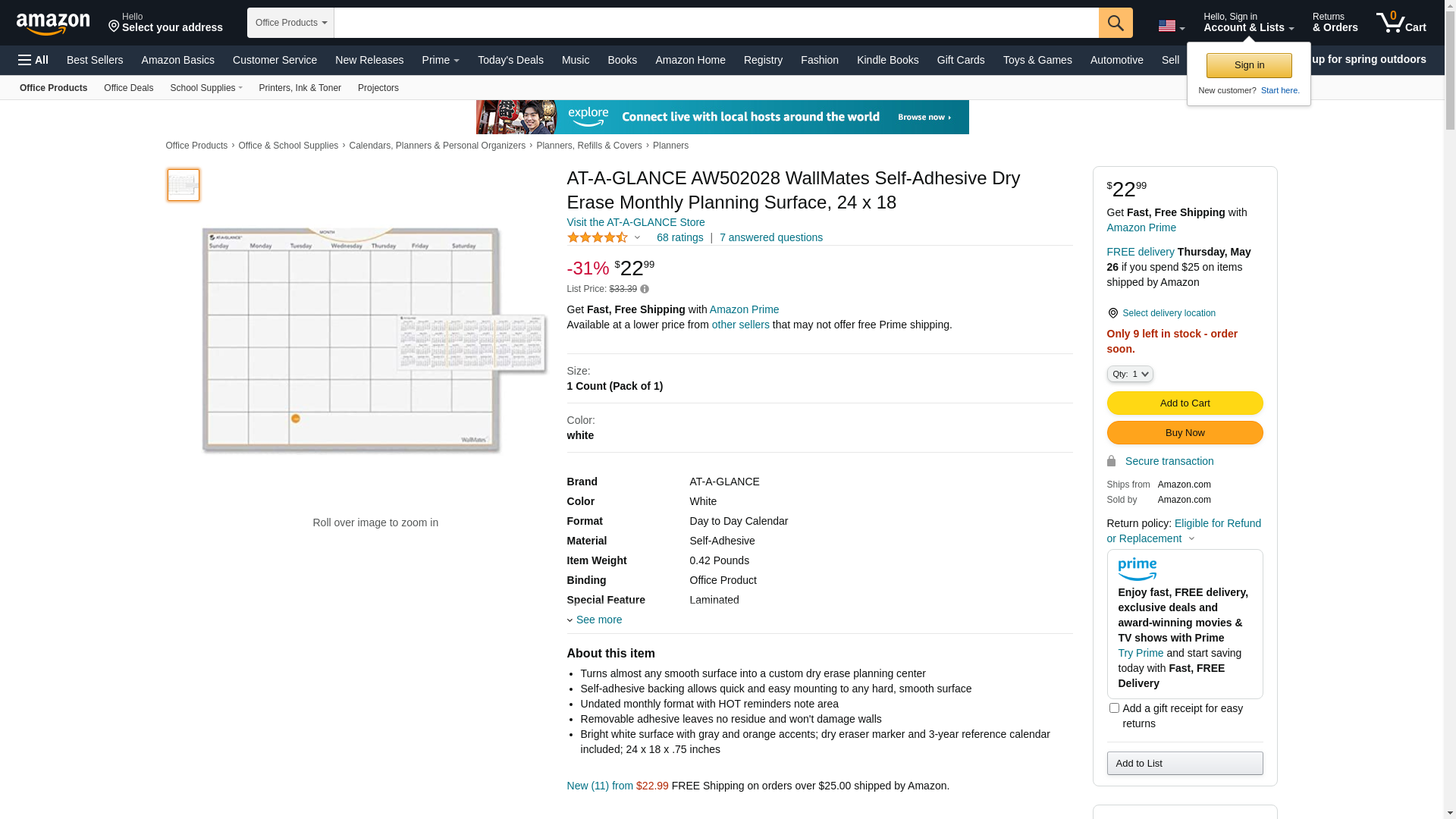This screenshot has height=819, width=1456.
Task: Expand the School Supplies submenu
Action: click(206, 88)
